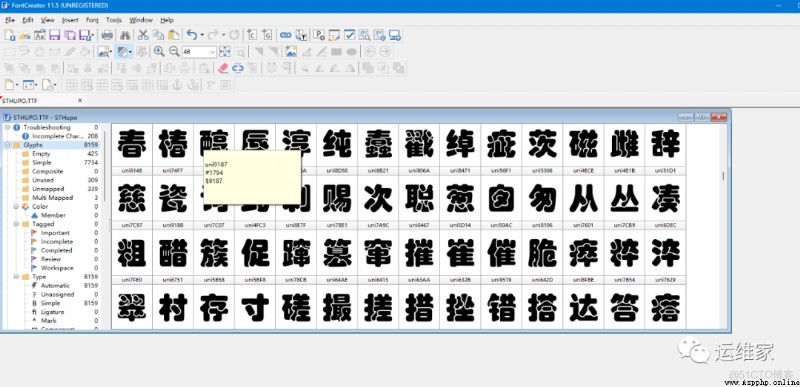Select the Multi Mapped category
This screenshot has width=800, height=387.
(53, 197)
